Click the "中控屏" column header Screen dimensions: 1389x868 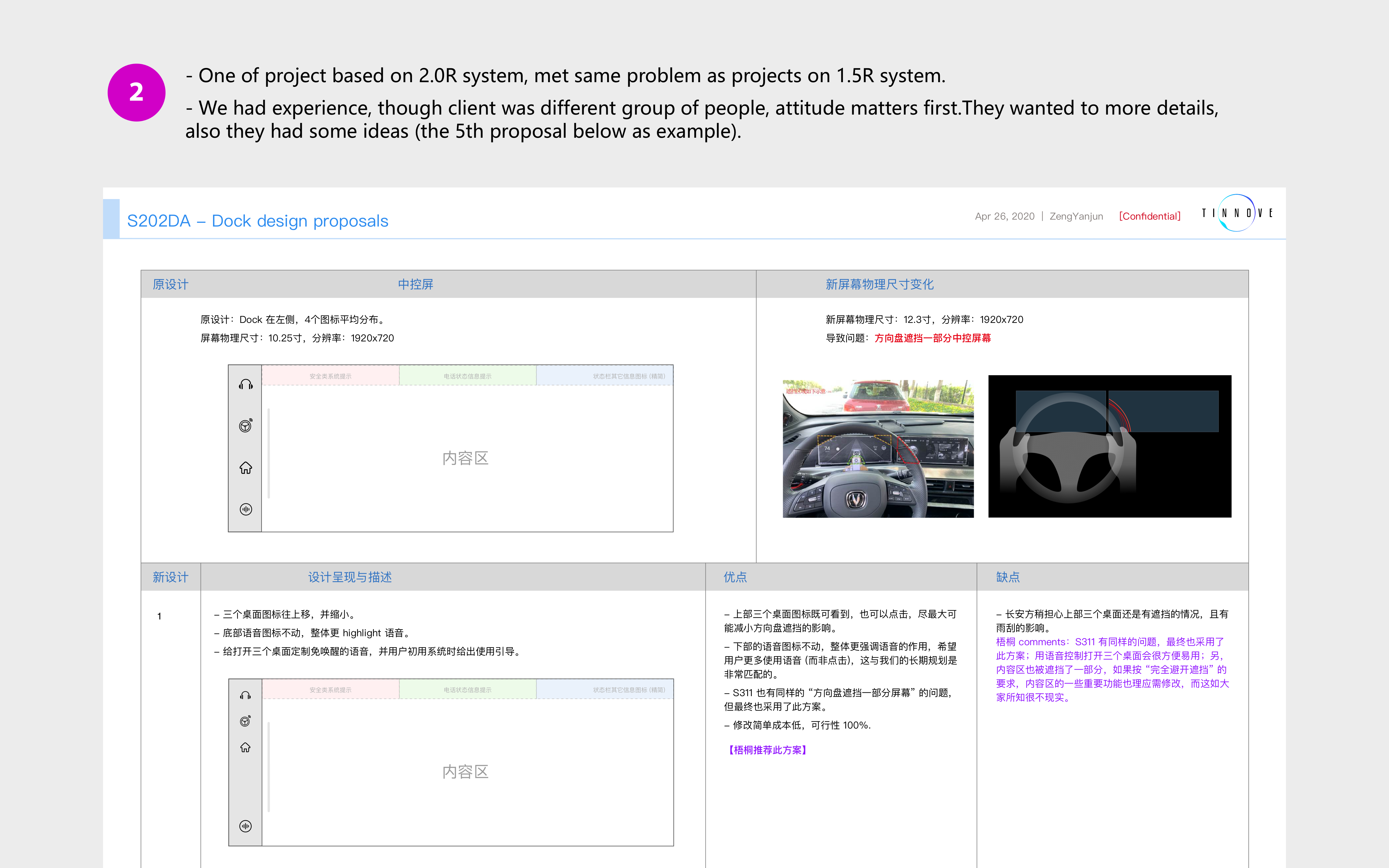[416, 285]
